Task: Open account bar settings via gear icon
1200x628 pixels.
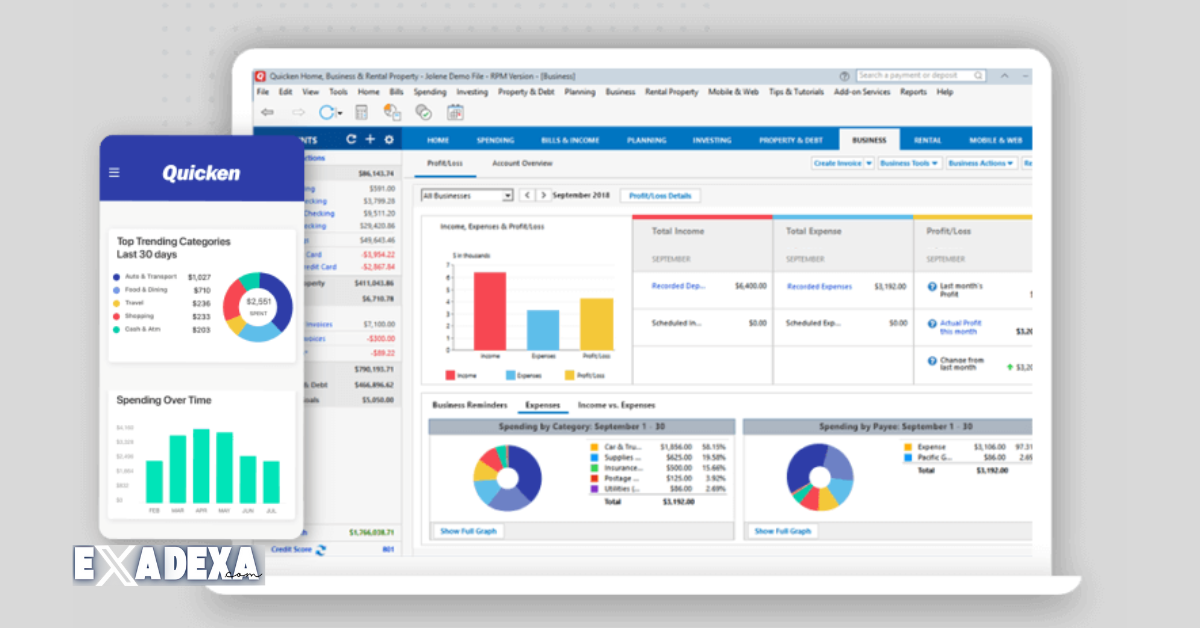Action: point(389,140)
